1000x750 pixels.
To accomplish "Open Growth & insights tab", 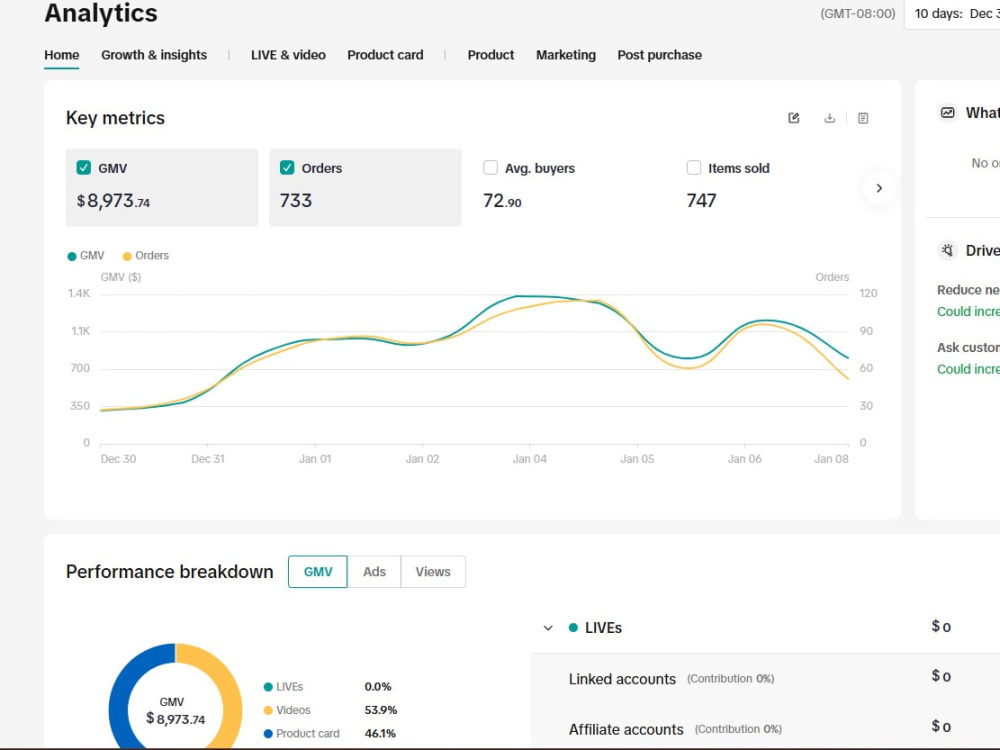I will [x=154, y=55].
